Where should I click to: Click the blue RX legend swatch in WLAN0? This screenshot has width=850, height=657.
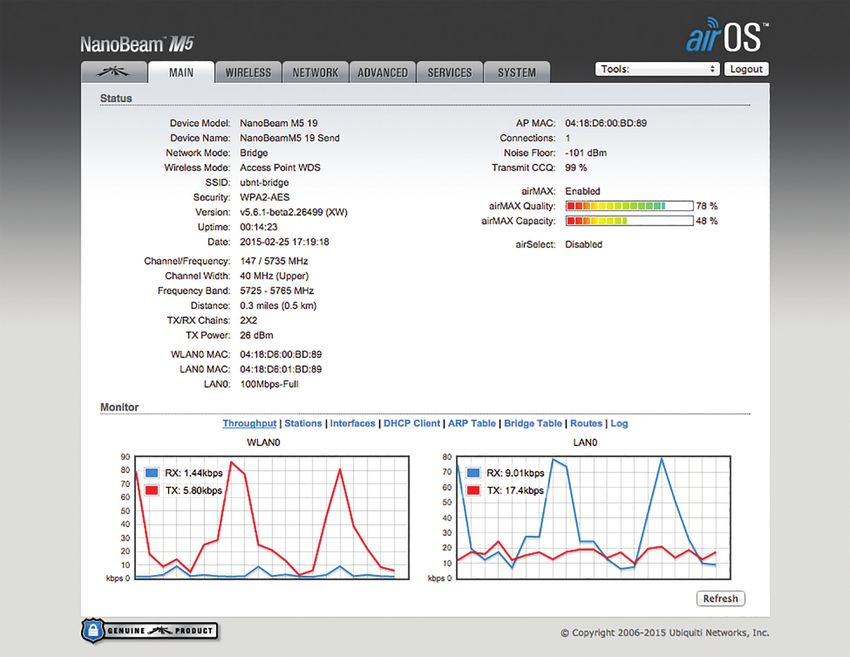152,473
